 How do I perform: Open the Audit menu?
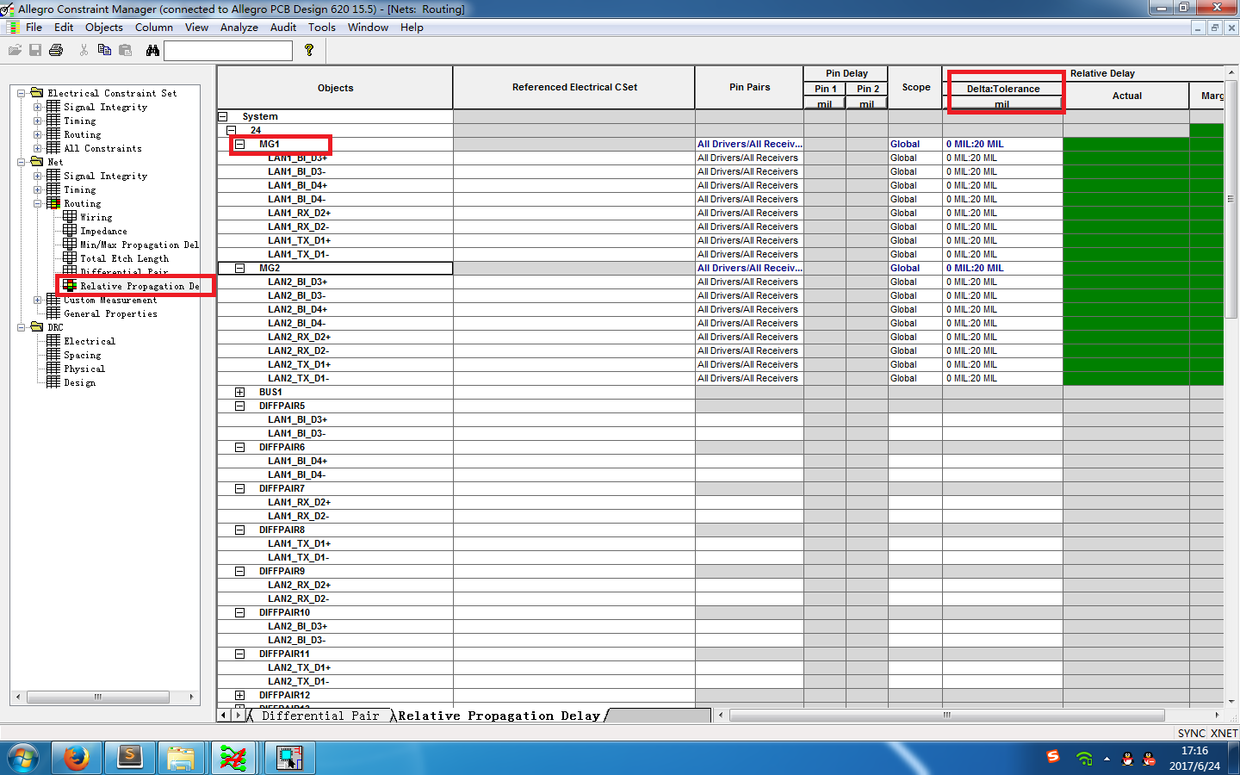click(283, 27)
